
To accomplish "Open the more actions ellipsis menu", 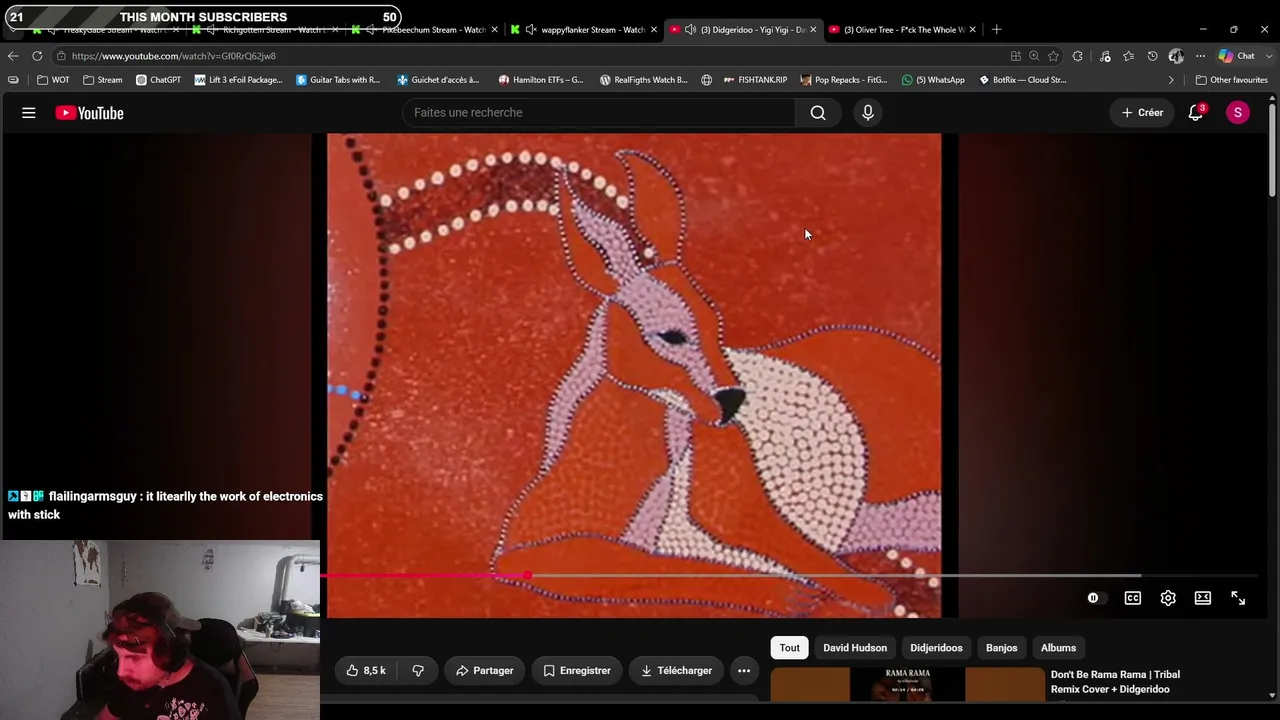I will 744,671.
